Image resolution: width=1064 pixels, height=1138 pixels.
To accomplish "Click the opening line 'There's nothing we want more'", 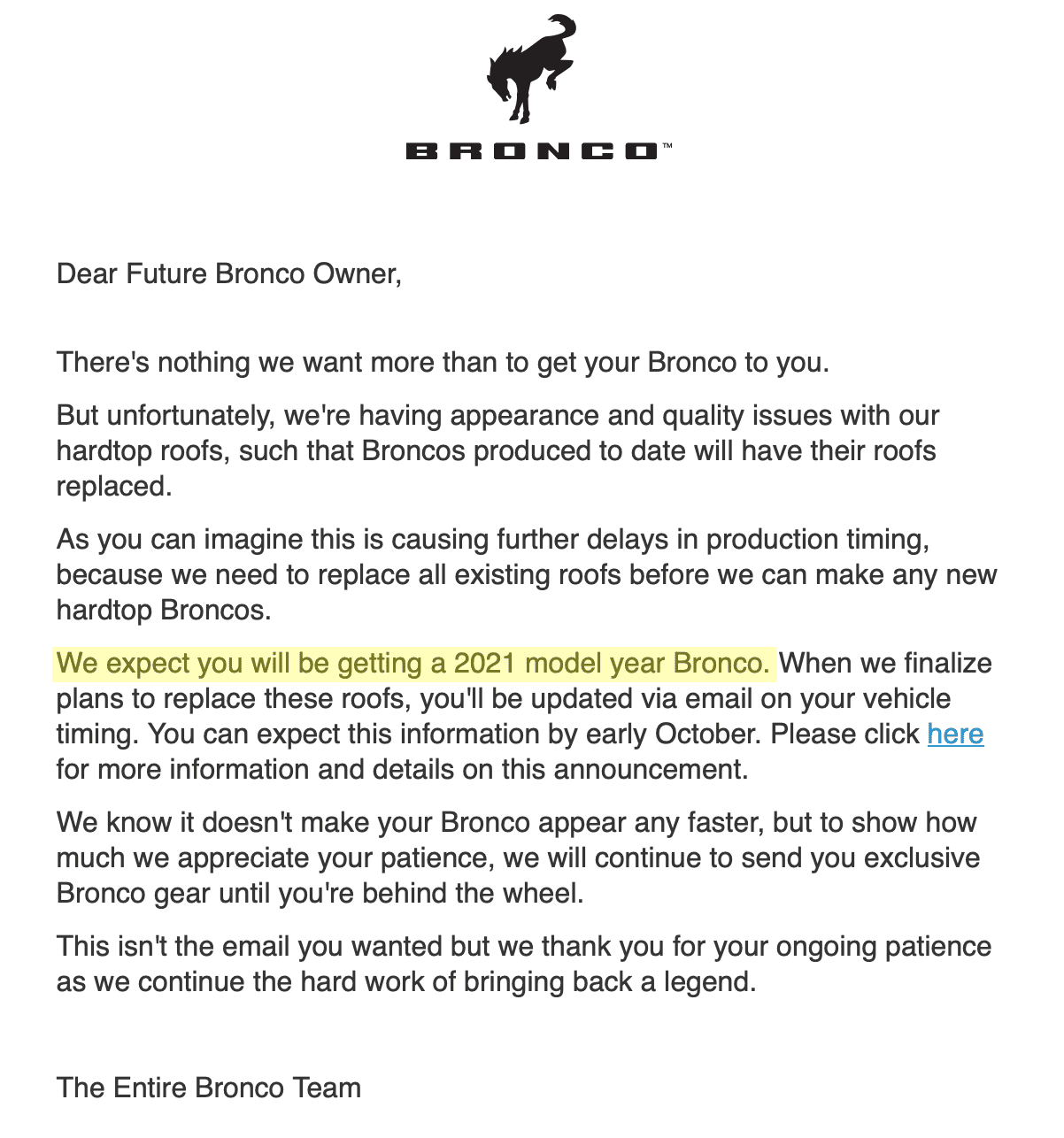I will coord(443,362).
